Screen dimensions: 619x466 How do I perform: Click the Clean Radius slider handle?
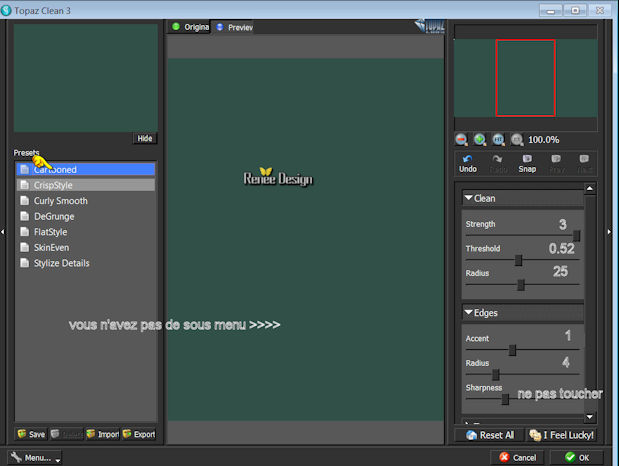521,284
